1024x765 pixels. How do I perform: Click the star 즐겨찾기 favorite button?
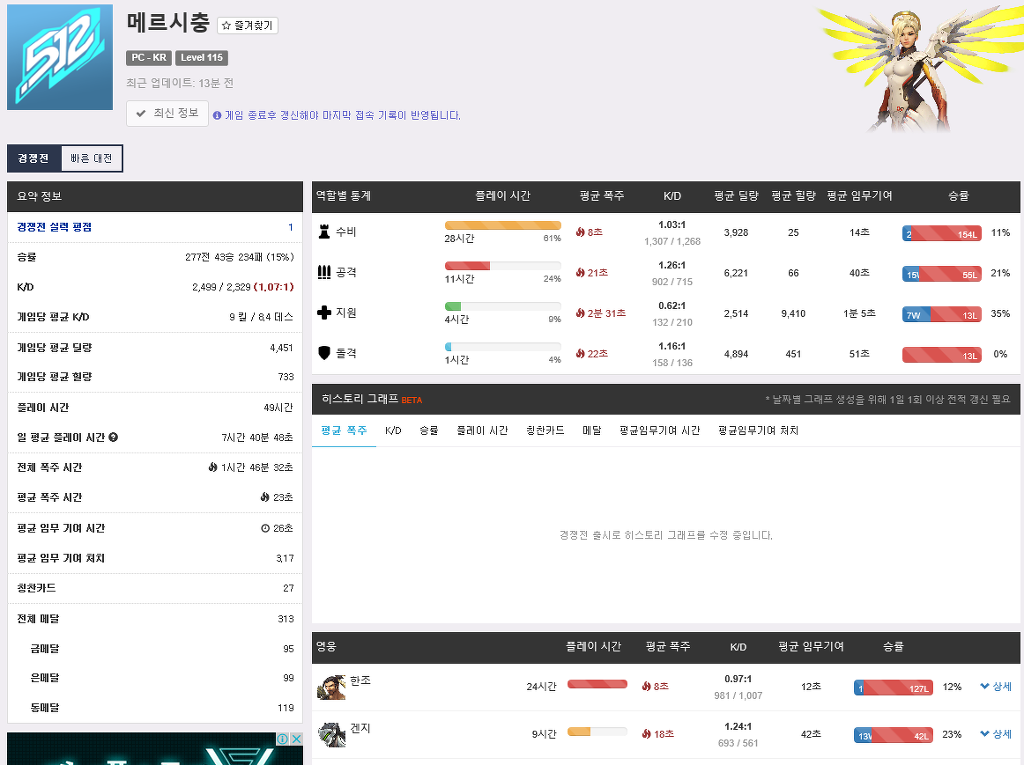(x=248, y=25)
